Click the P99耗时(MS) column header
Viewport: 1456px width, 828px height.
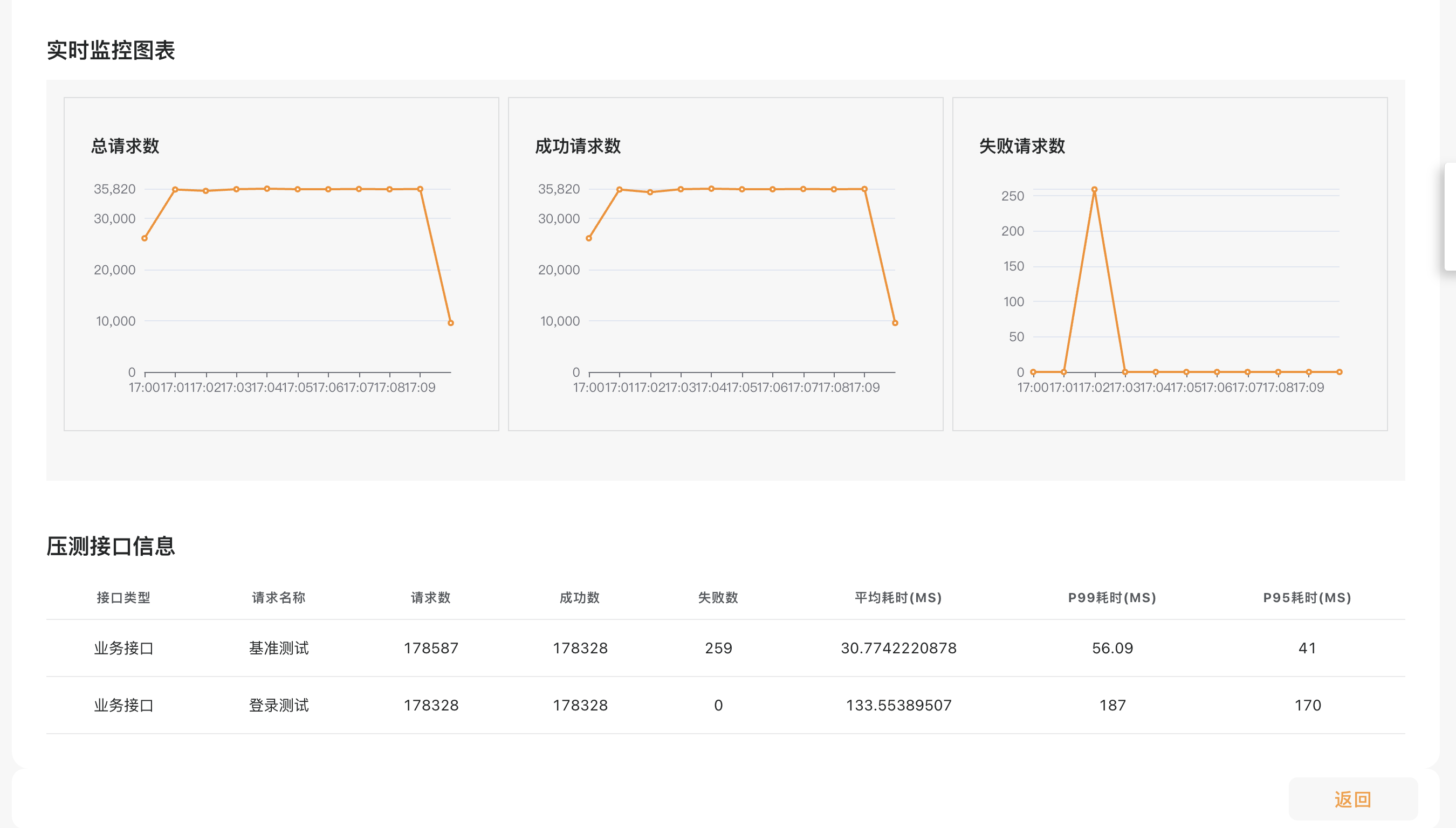1112,598
